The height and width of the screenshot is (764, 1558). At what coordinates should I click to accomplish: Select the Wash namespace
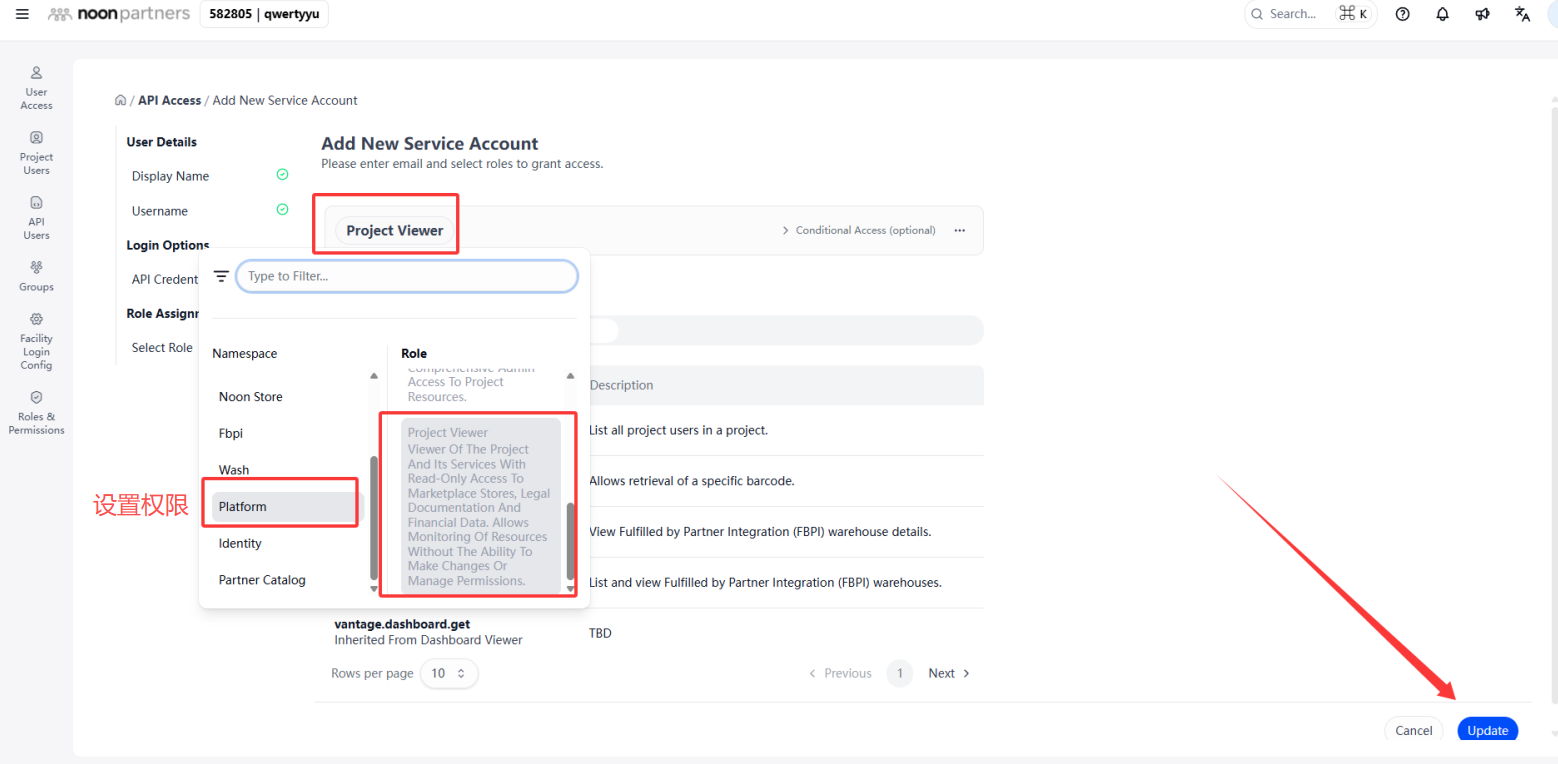[234, 470]
